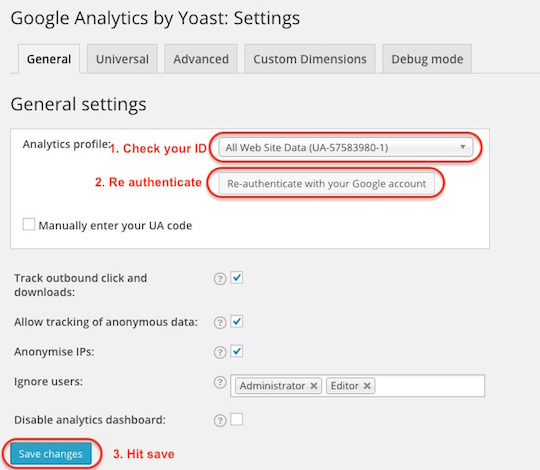Open help icon for Track outbound clicks
This screenshot has height=470, width=540.
click(x=220, y=279)
